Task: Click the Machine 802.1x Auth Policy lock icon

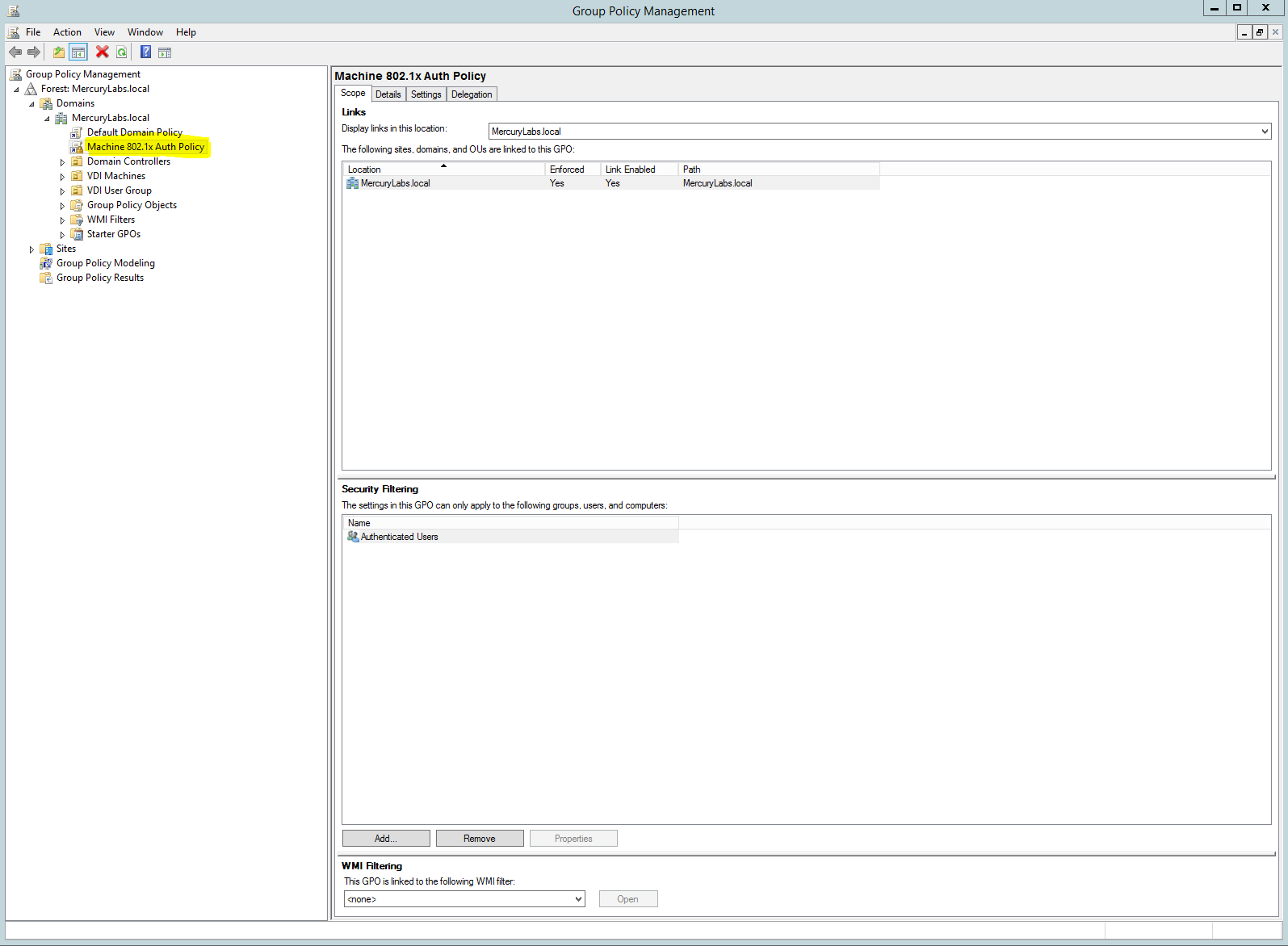Action: [77, 147]
